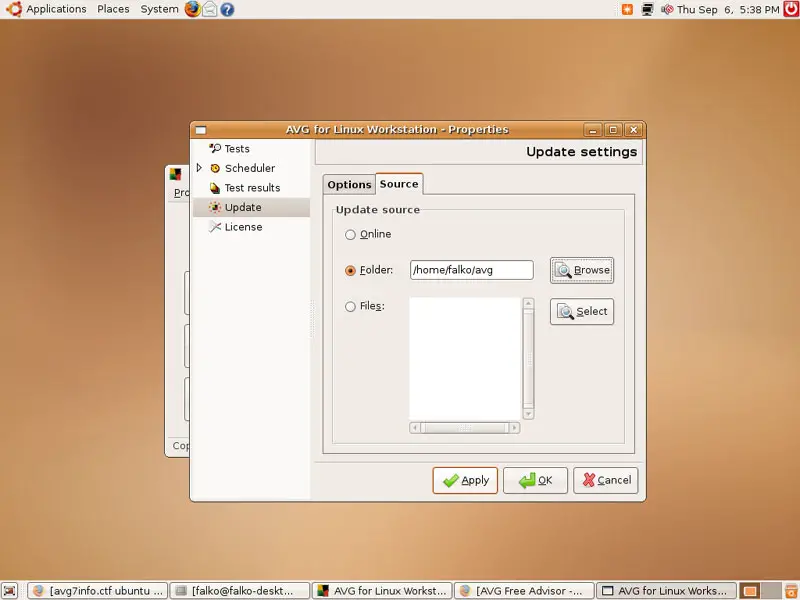Click the License icon in sidebar
Screen dimensions: 800x600
215,227
